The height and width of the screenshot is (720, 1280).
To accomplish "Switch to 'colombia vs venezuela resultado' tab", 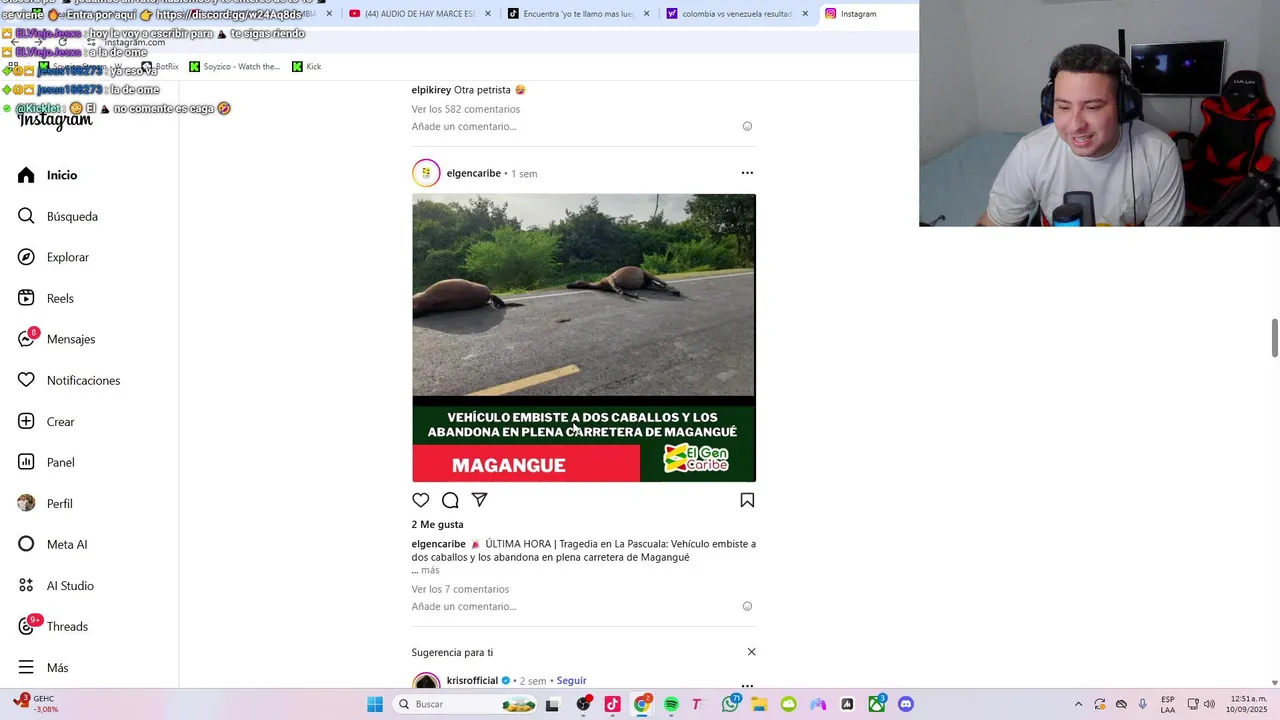I will (x=729, y=14).
